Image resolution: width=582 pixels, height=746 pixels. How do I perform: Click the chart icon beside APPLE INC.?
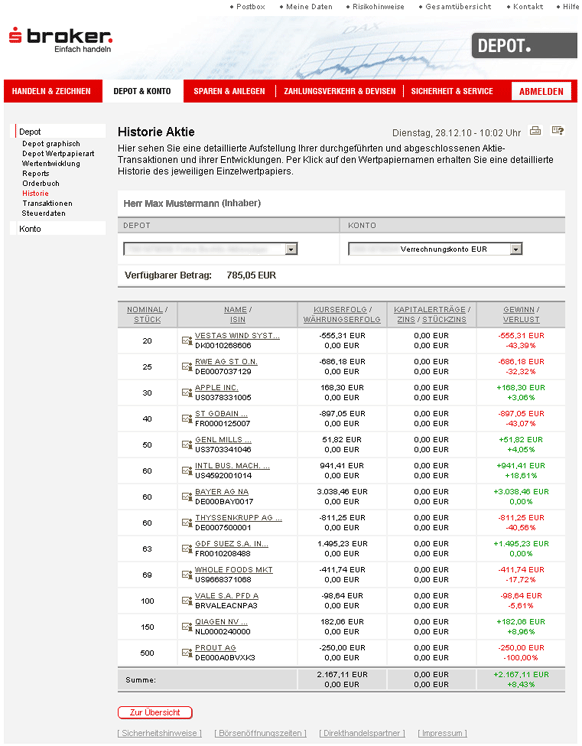187,393
